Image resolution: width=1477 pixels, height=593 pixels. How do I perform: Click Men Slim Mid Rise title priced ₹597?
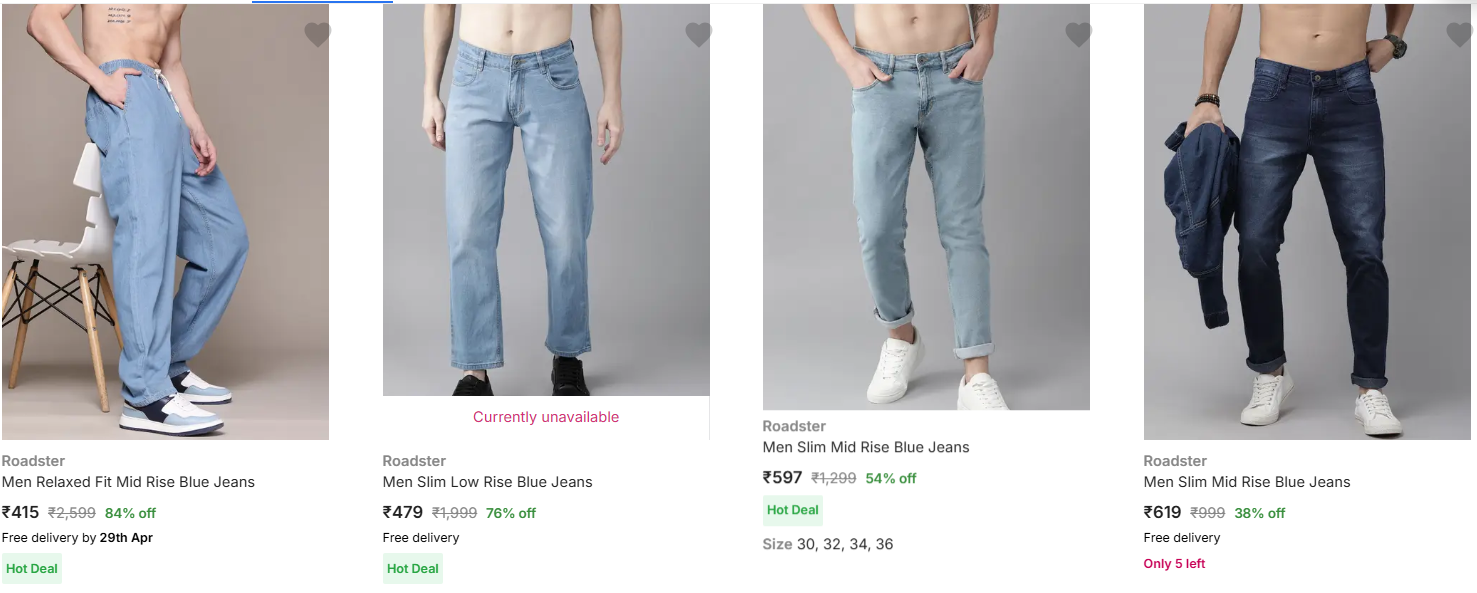[866, 447]
